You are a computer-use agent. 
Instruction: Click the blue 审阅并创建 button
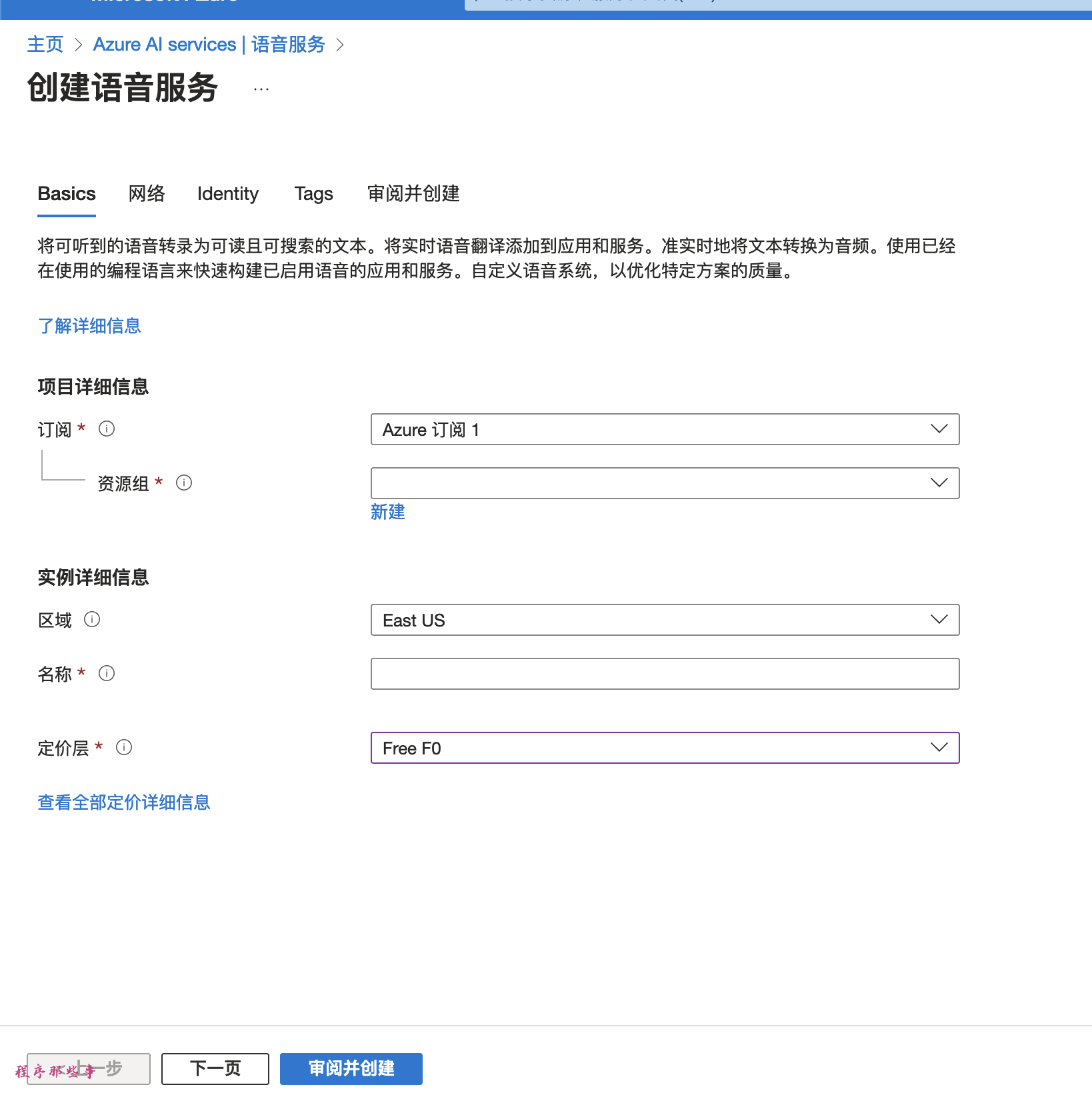(351, 1068)
